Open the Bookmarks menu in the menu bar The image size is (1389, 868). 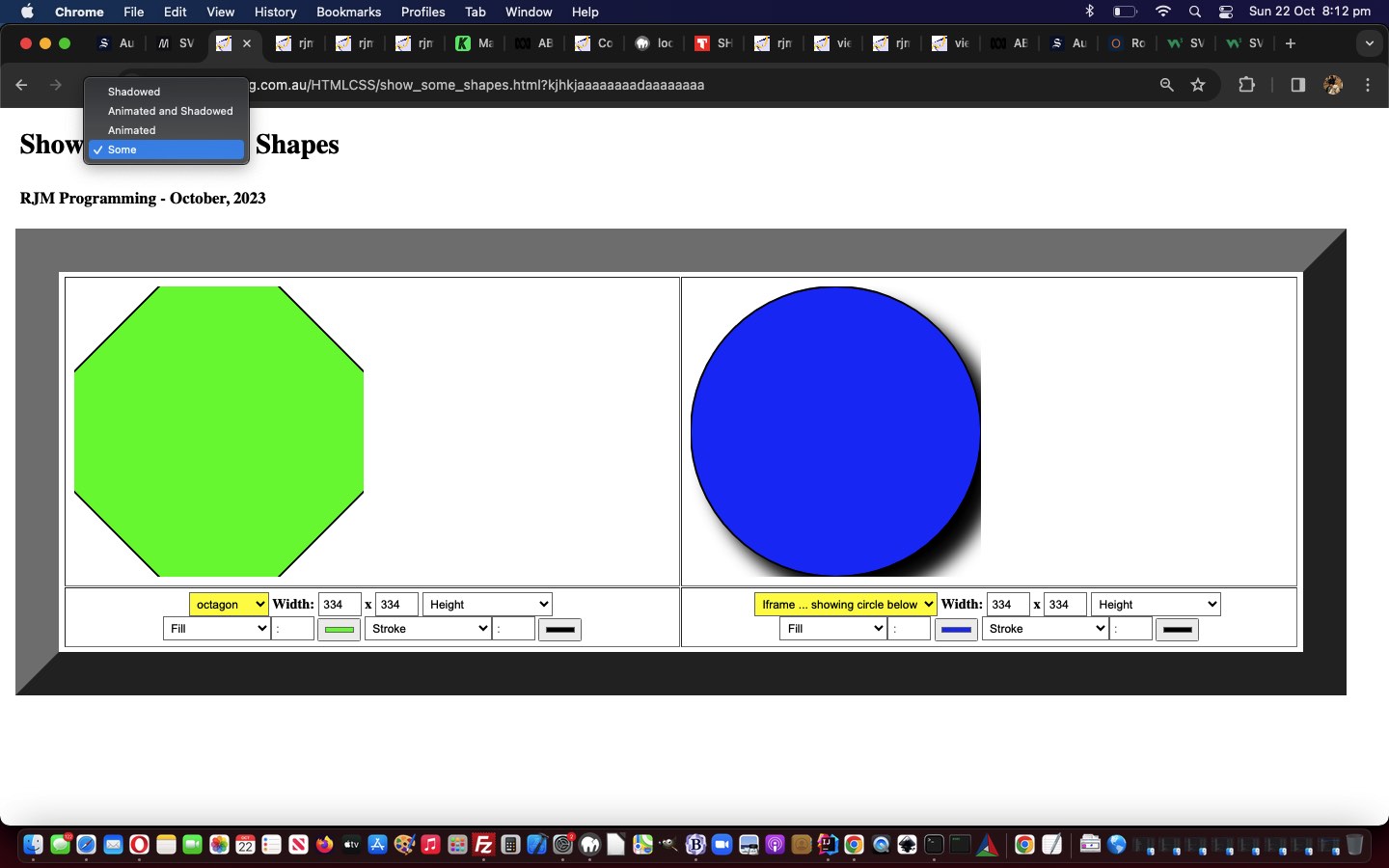click(348, 12)
